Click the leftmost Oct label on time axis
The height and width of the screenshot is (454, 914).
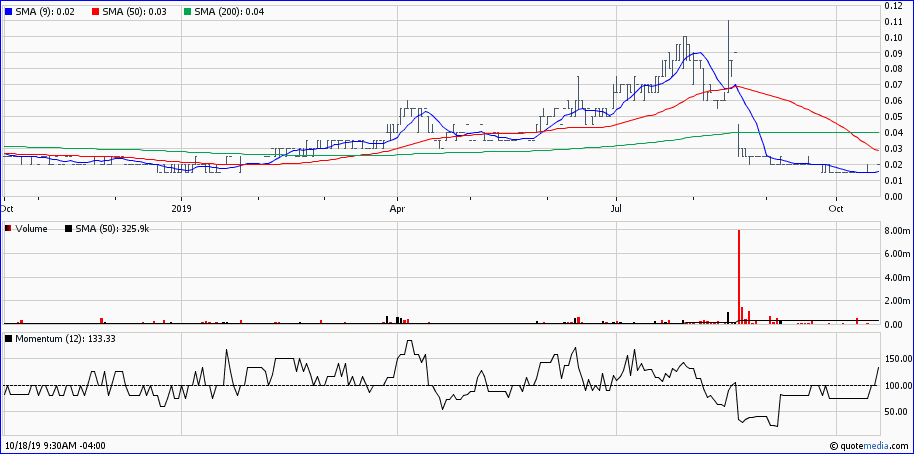(x=8, y=209)
